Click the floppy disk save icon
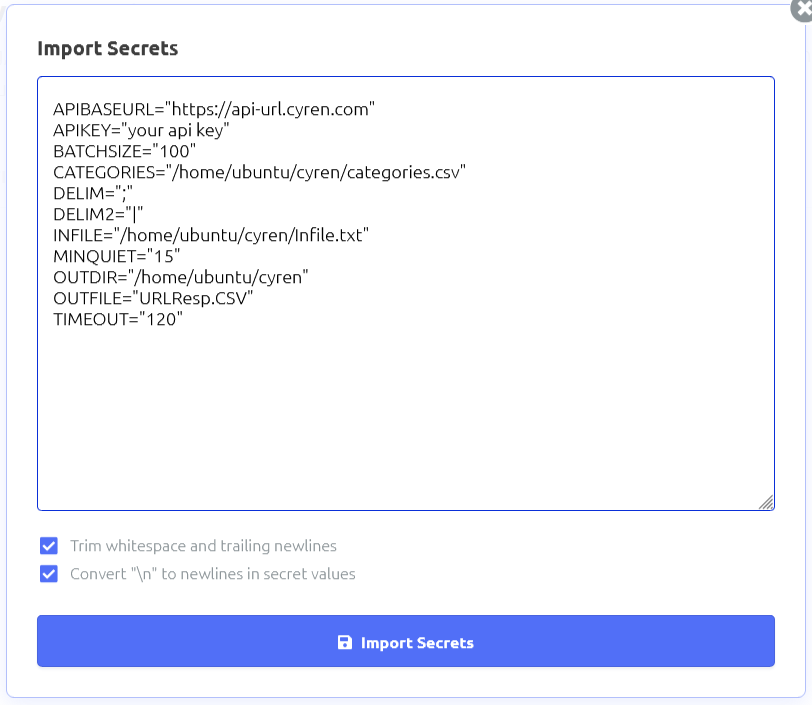Screen dimensions: 812x705 pos(345,642)
